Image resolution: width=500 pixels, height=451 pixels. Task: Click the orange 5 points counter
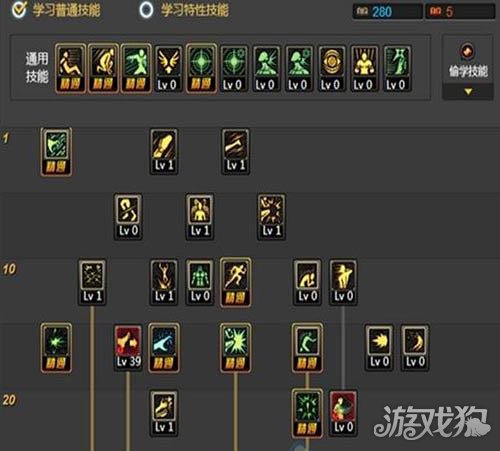tap(460, 12)
